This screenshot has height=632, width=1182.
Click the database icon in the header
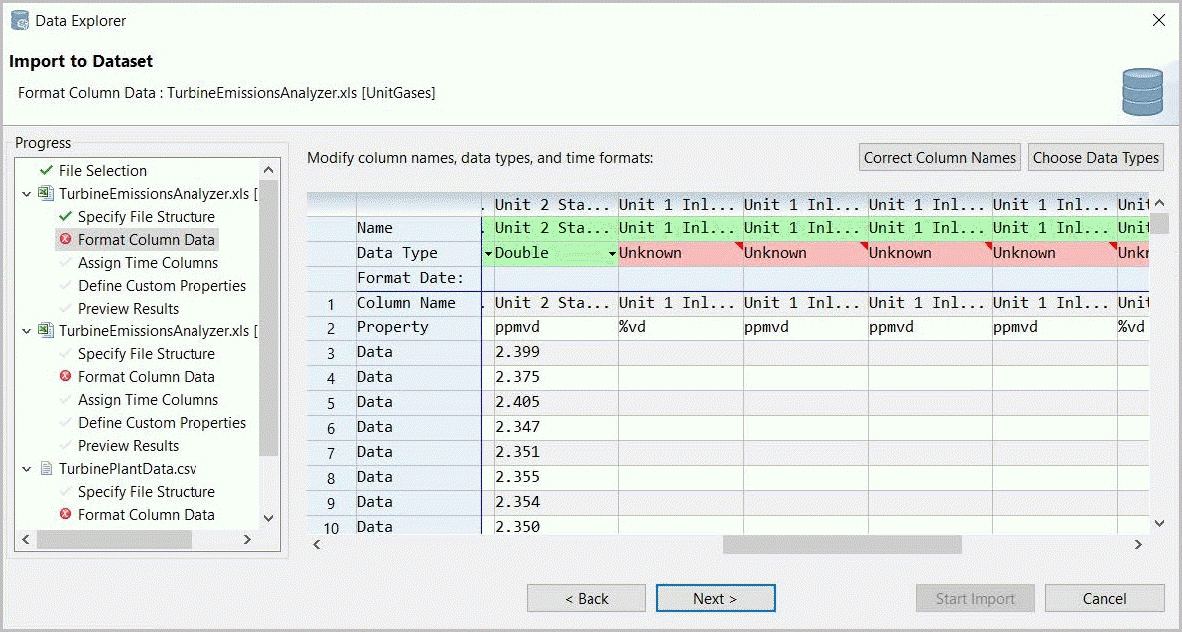click(x=1142, y=92)
